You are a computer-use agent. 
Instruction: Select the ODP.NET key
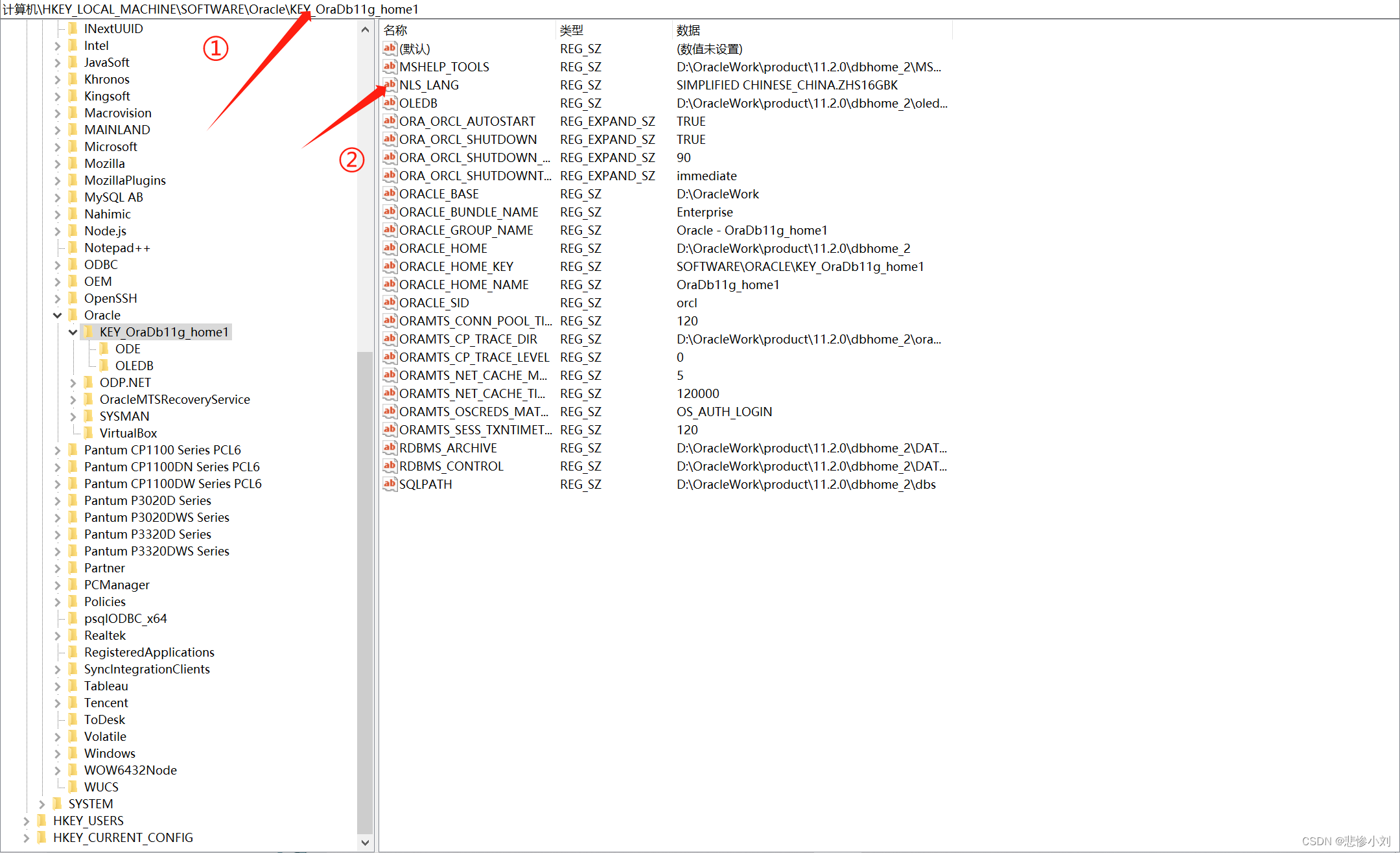[x=125, y=382]
